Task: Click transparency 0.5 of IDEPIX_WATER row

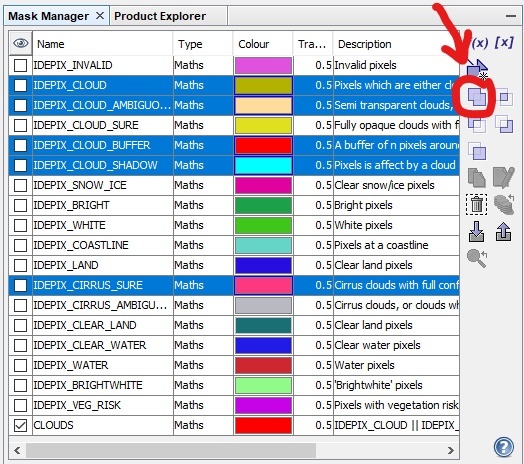Action: (x=323, y=365)
